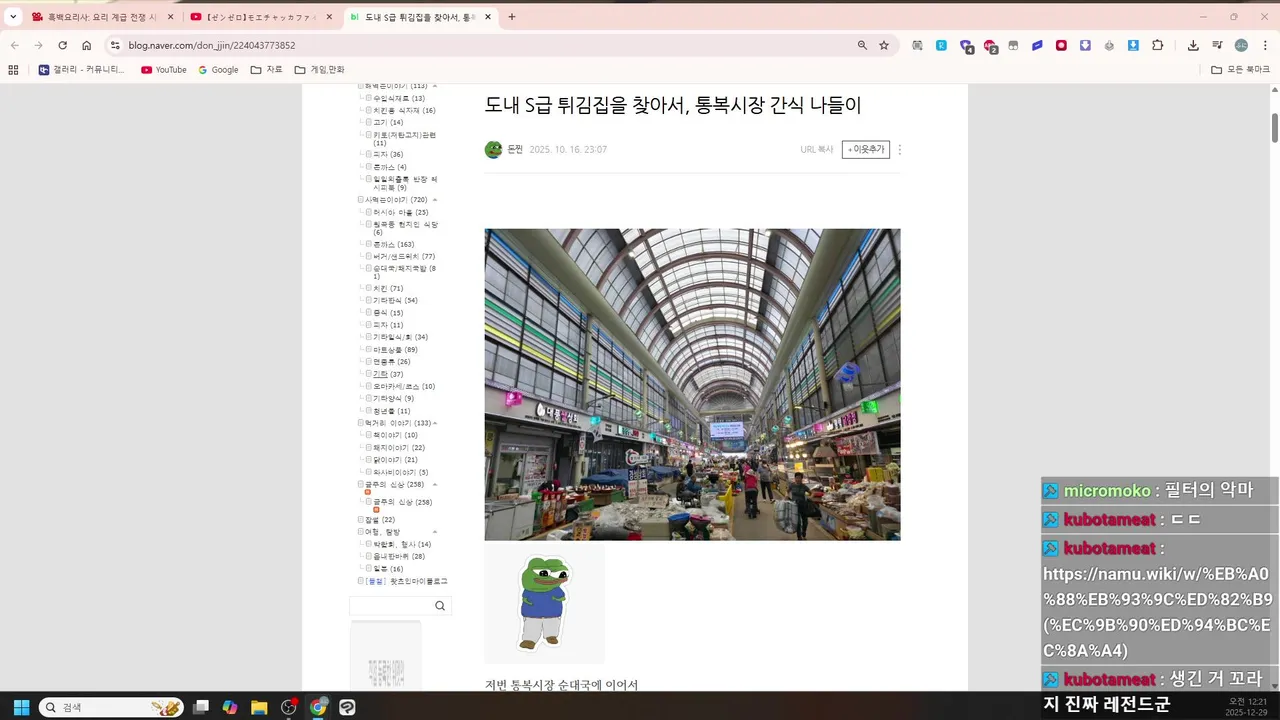Open the Google bookmark

point(218,70)
